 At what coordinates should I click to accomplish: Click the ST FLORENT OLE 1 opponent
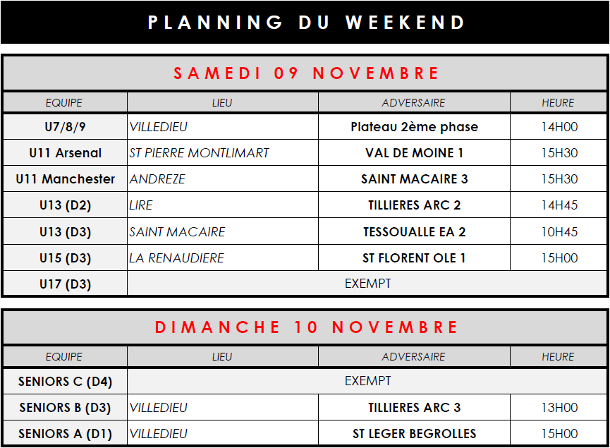(x=414, y=257)
